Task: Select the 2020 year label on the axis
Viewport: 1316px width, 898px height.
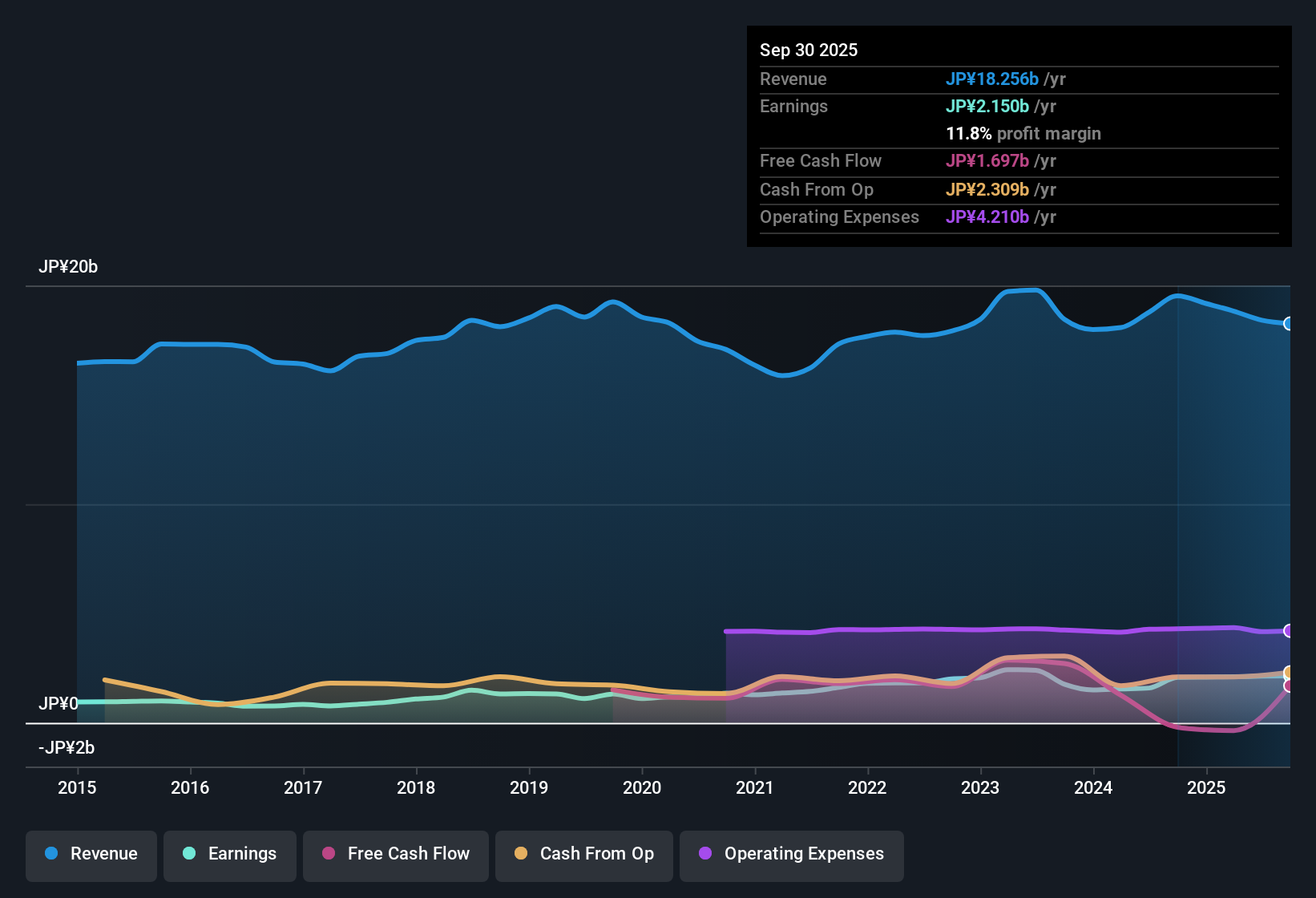Action: coord(642,788)
